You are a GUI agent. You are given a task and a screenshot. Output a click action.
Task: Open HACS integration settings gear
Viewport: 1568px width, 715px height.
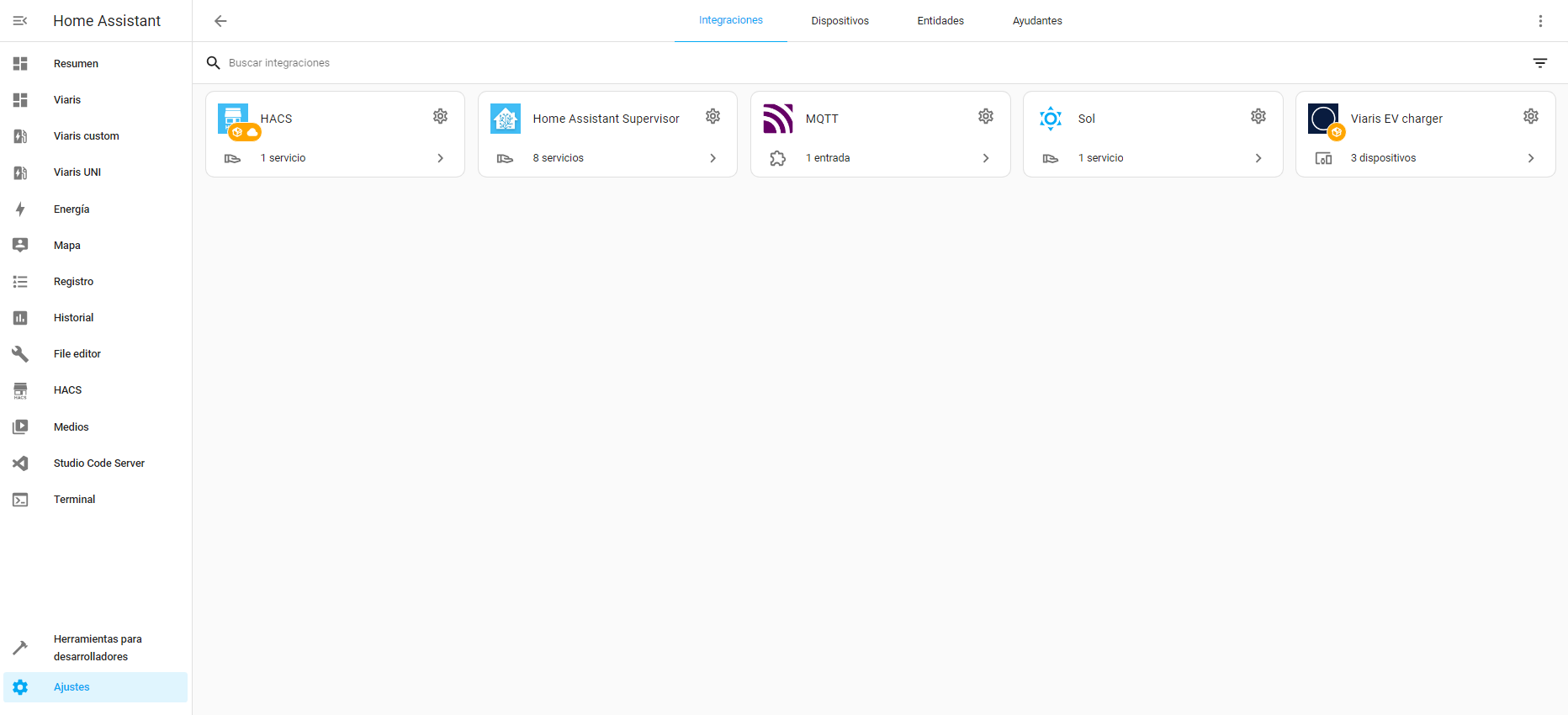point(441,116)
